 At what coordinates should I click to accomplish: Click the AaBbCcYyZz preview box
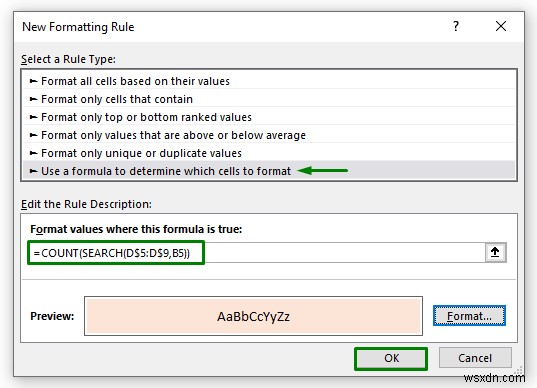(253, 316)
